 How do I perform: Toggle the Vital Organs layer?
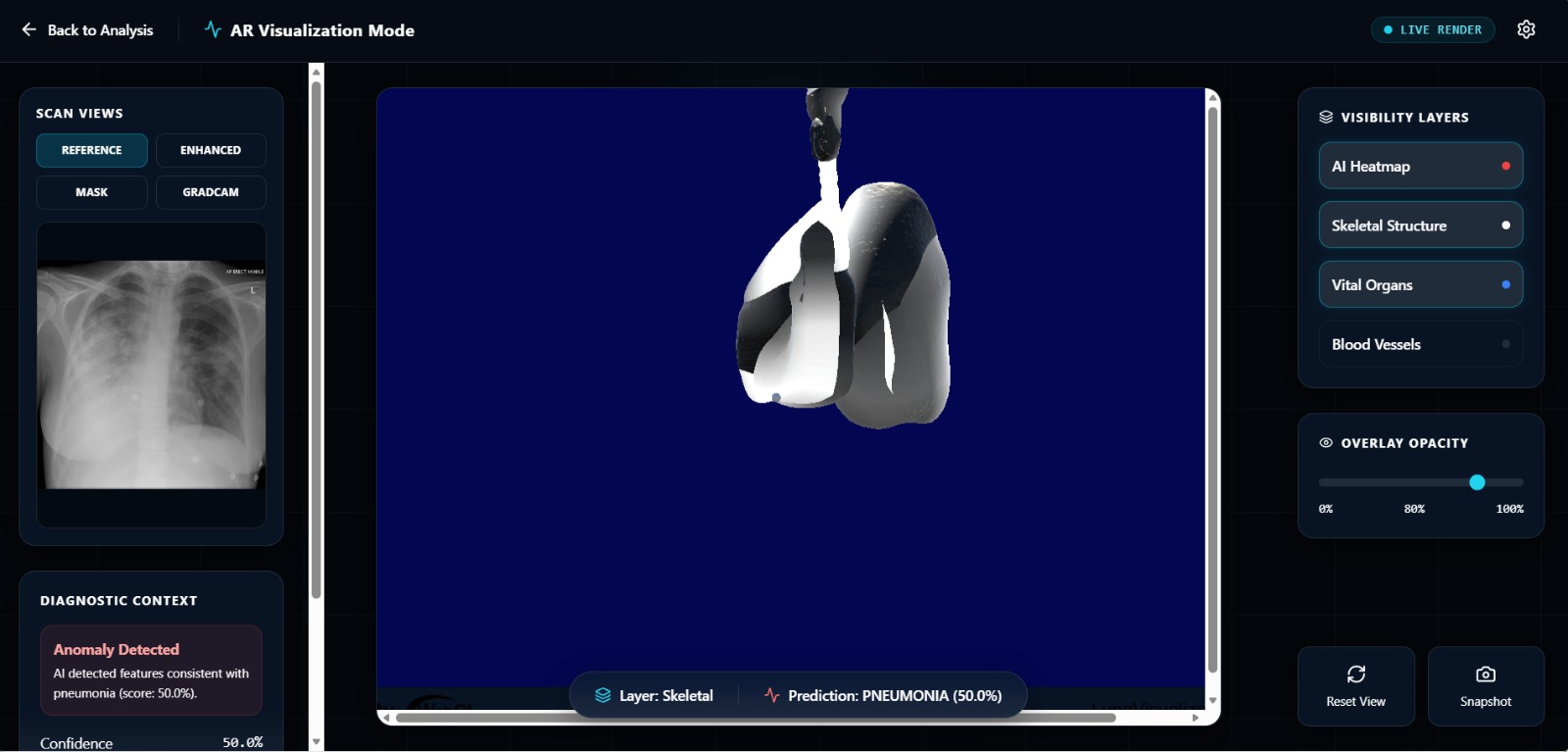(x=1421, y=284)
